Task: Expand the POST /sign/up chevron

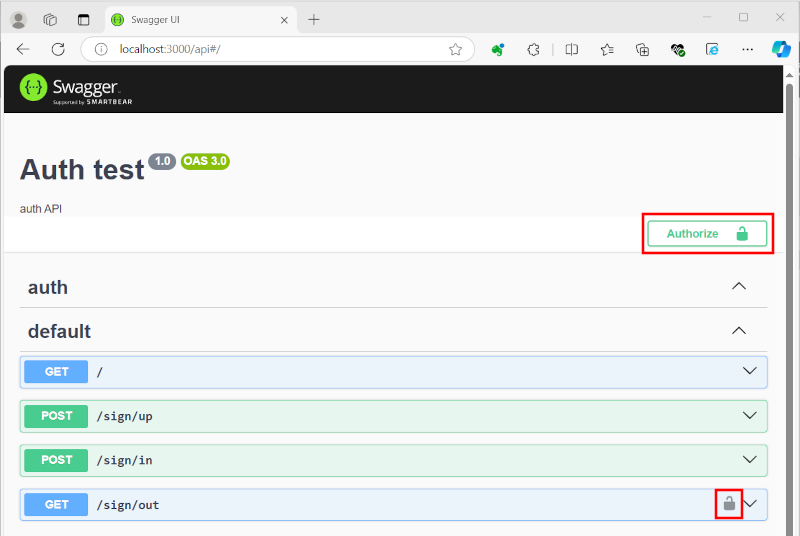Action: click(x=749, y=415)
